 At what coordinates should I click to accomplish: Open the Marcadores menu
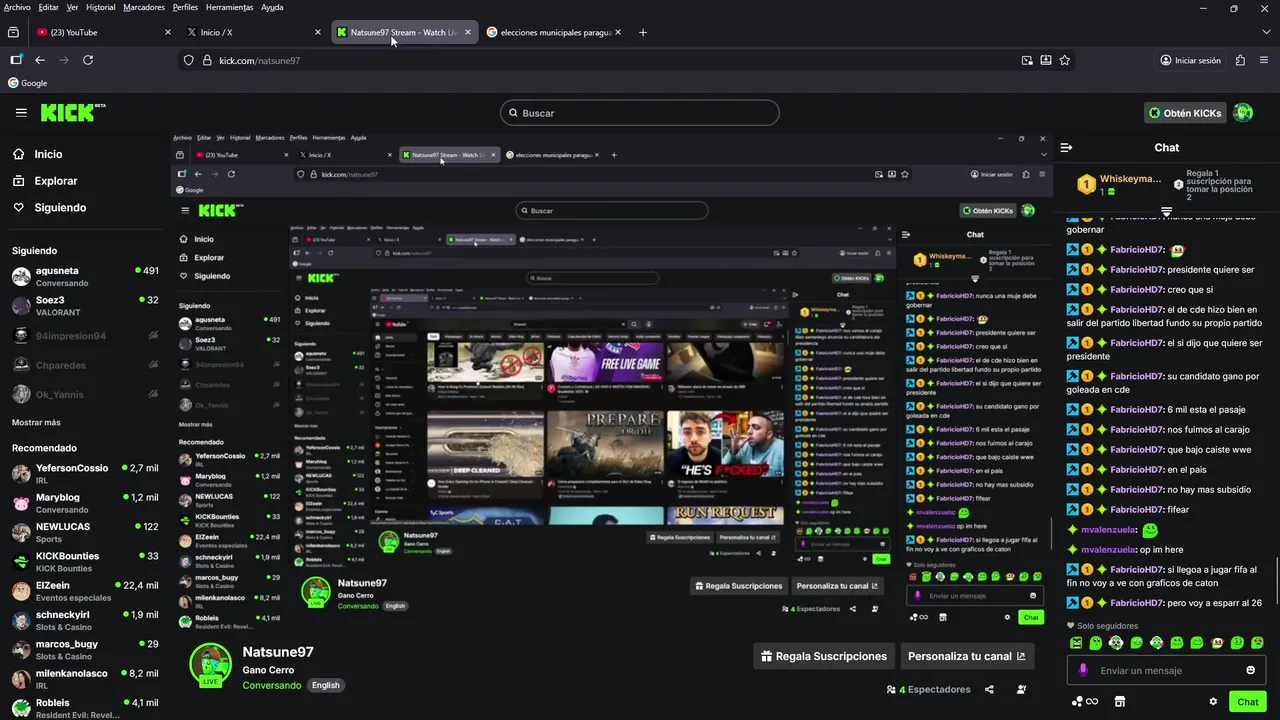point(144,7)
